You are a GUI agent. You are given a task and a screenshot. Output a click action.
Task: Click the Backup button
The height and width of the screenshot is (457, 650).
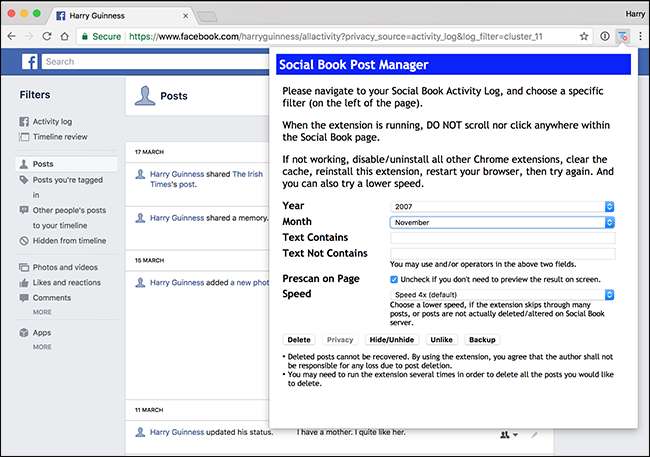(482, 340)
